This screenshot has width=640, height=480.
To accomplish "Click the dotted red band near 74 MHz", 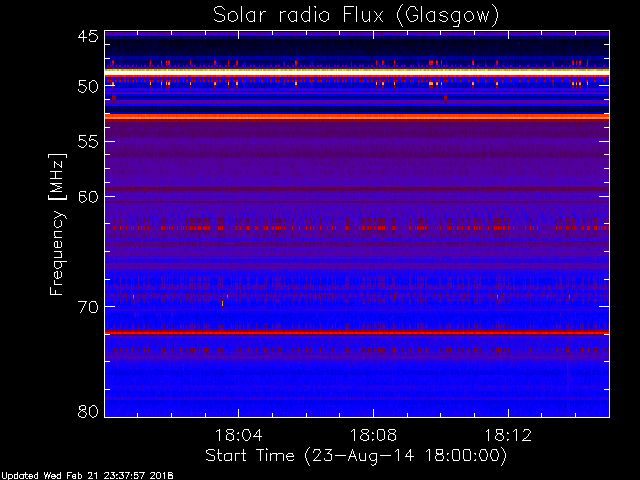I will tap(356, 350).
